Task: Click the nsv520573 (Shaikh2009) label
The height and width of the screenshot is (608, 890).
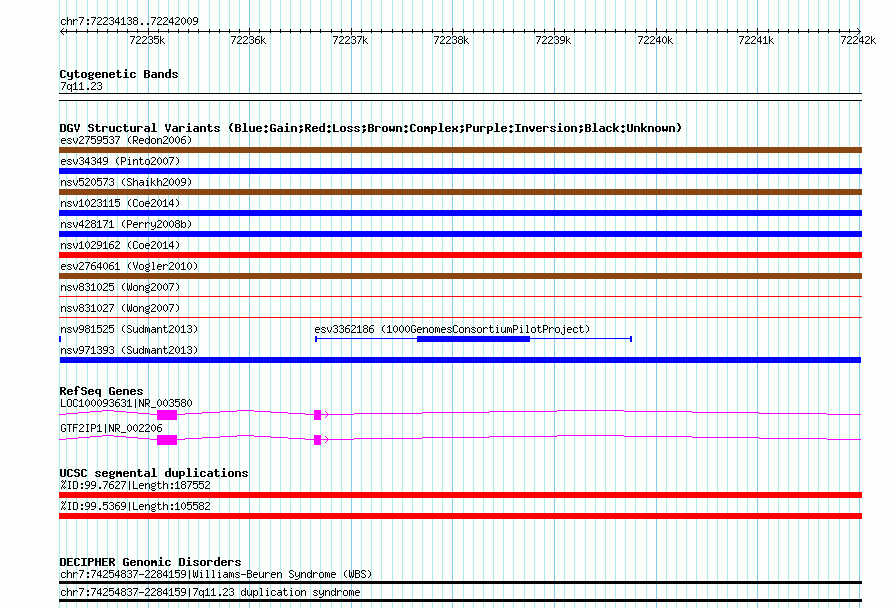Action: click(126, 182)
